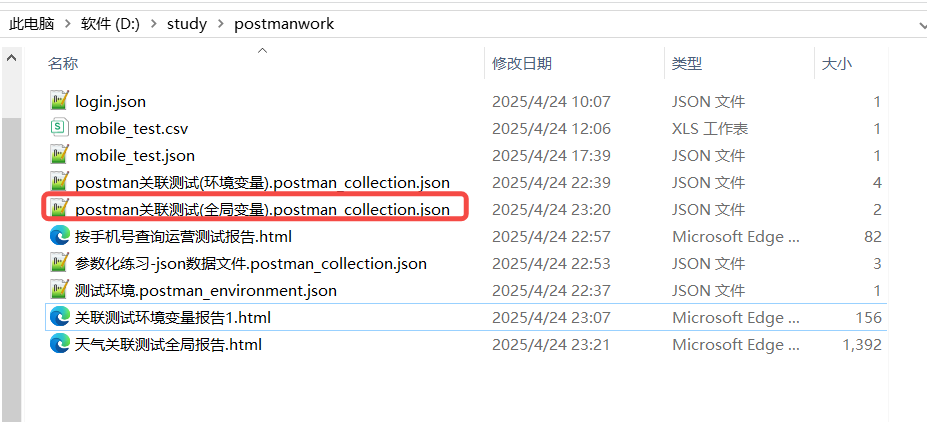927x422 pixels.
Task: Click the mobile_test.json file icon
Action: [x=59, y=155]
